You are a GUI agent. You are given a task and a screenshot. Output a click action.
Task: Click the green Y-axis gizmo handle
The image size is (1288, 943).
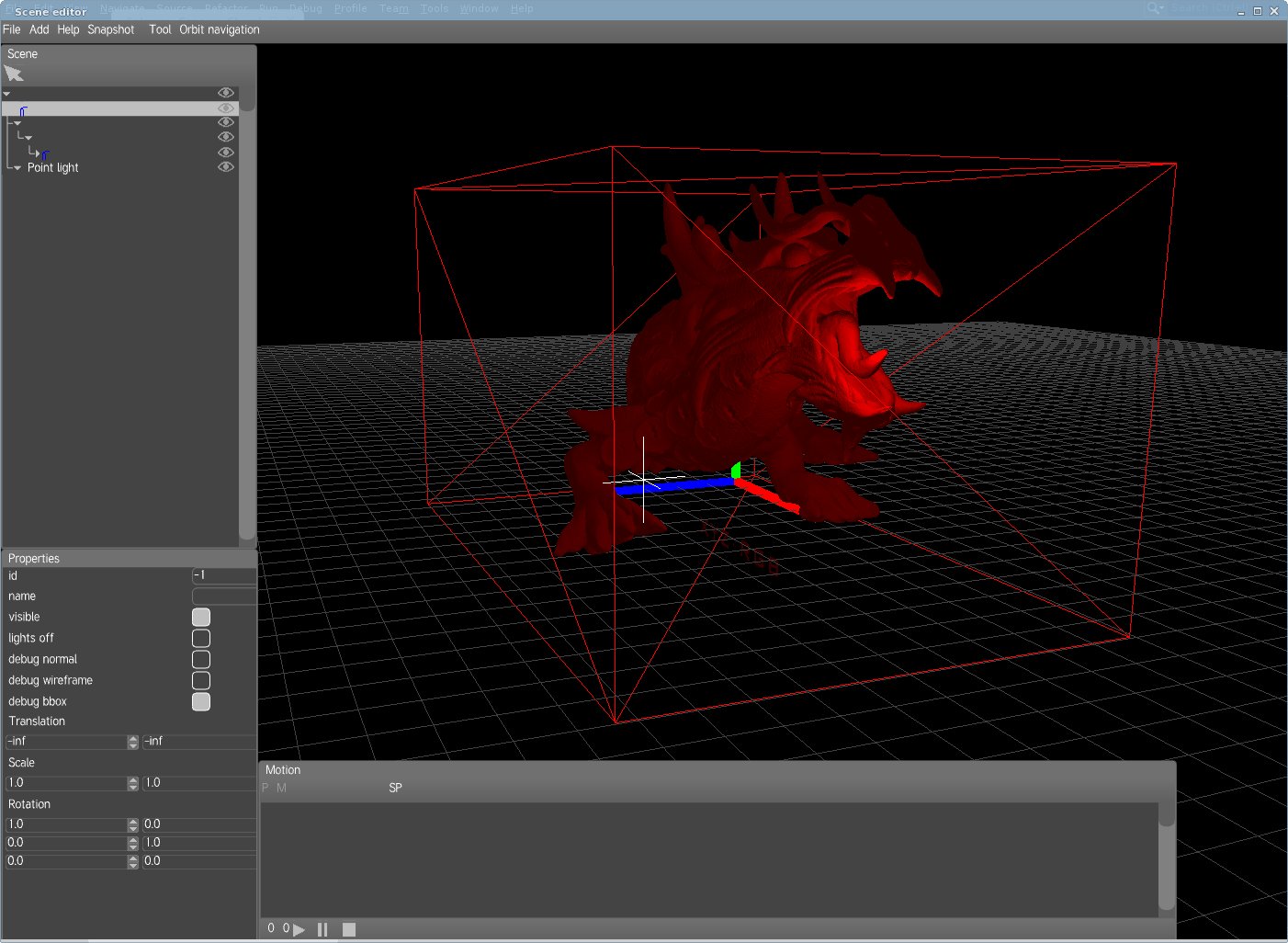coord(736,471)
